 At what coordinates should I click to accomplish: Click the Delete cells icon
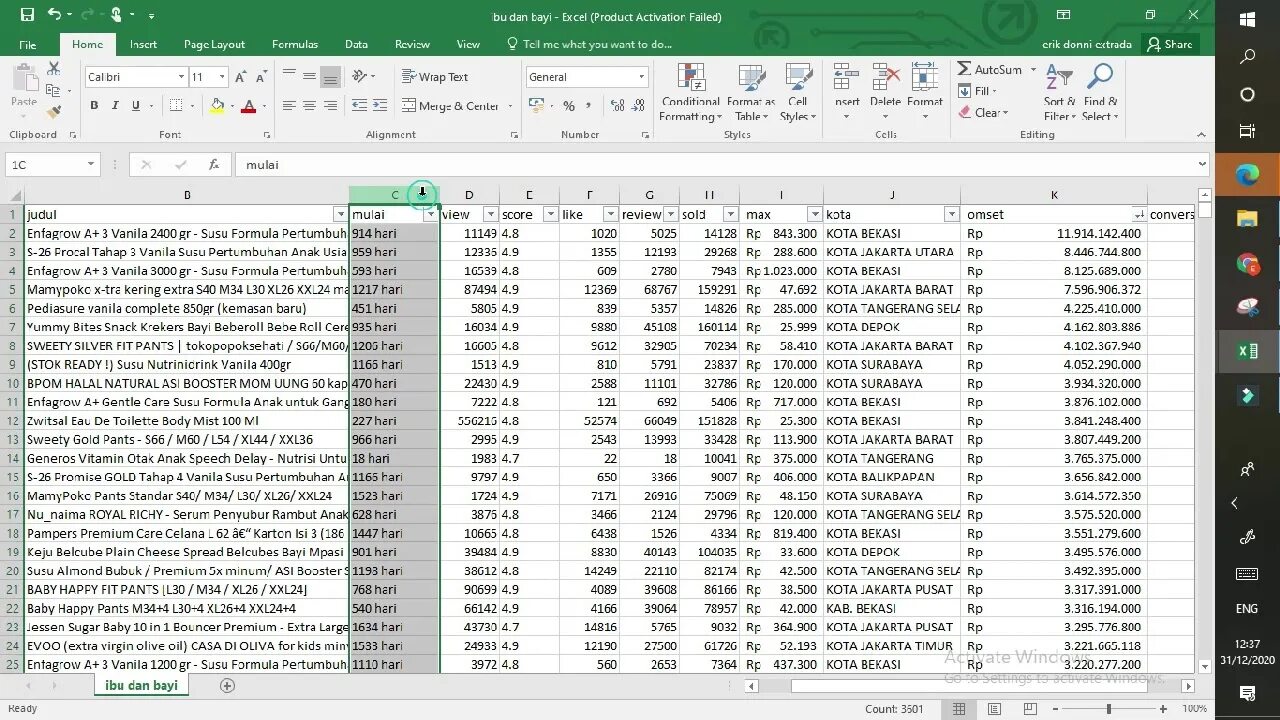885,78
